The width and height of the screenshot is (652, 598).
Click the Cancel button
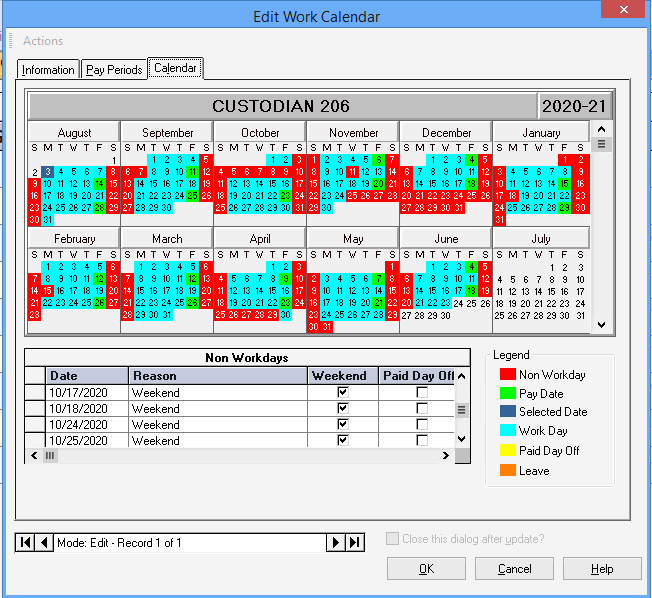tap(514, 569)
